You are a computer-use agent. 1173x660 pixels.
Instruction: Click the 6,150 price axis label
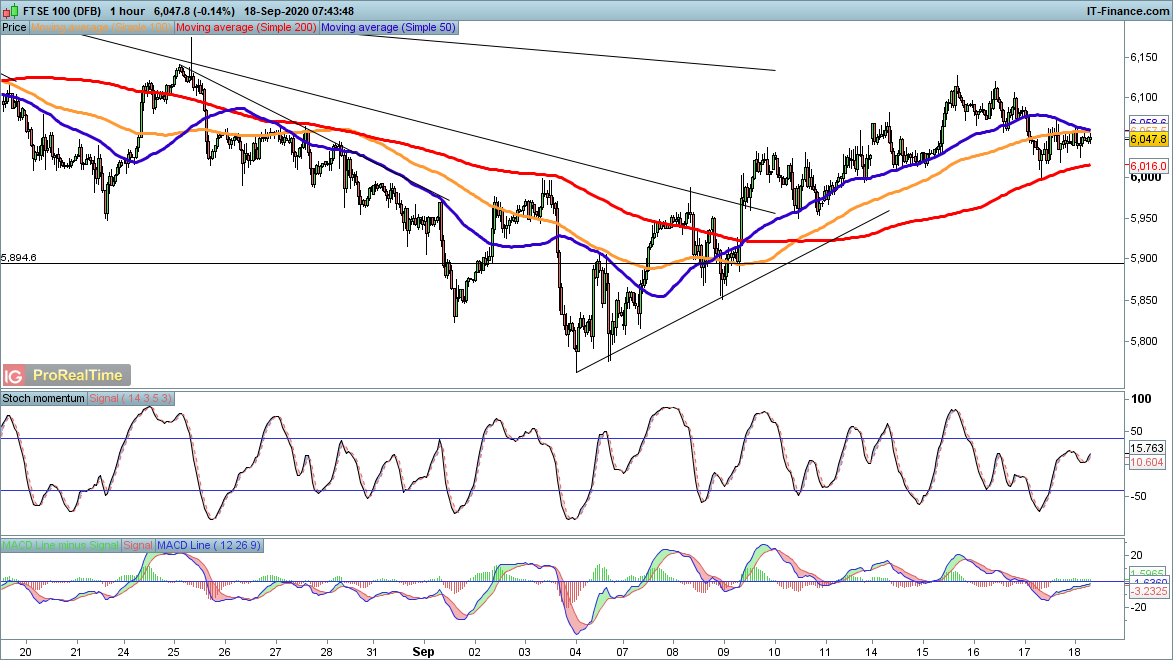[x=1144, y=58]
